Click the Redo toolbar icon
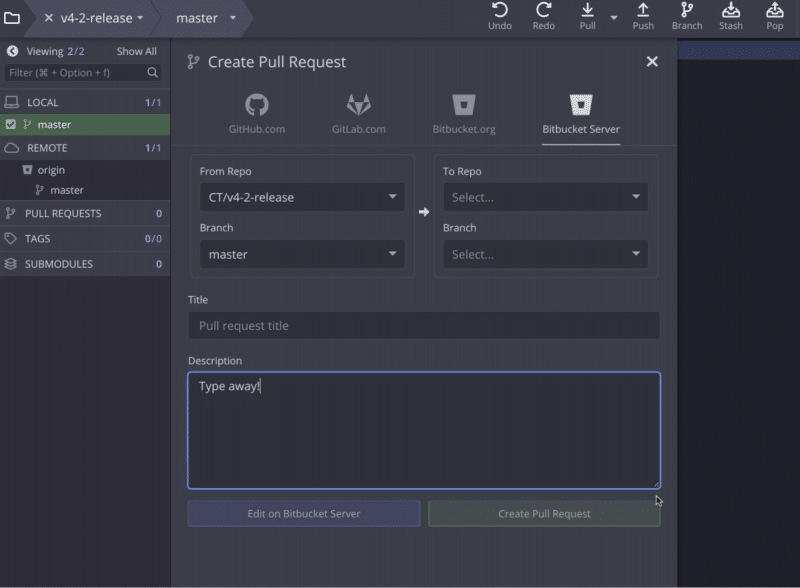The image size is (800, 588). (x=543, y=16)
